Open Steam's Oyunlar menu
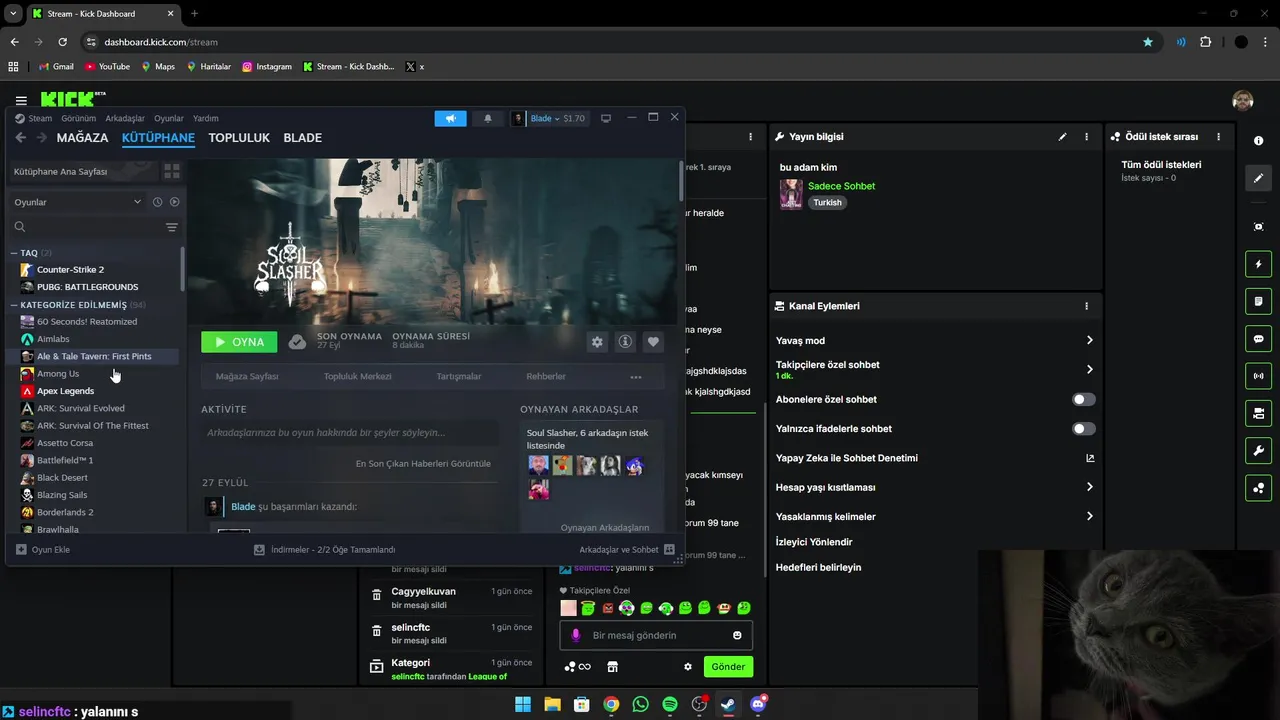This screenshot has width=1280, height=720. 169,118
